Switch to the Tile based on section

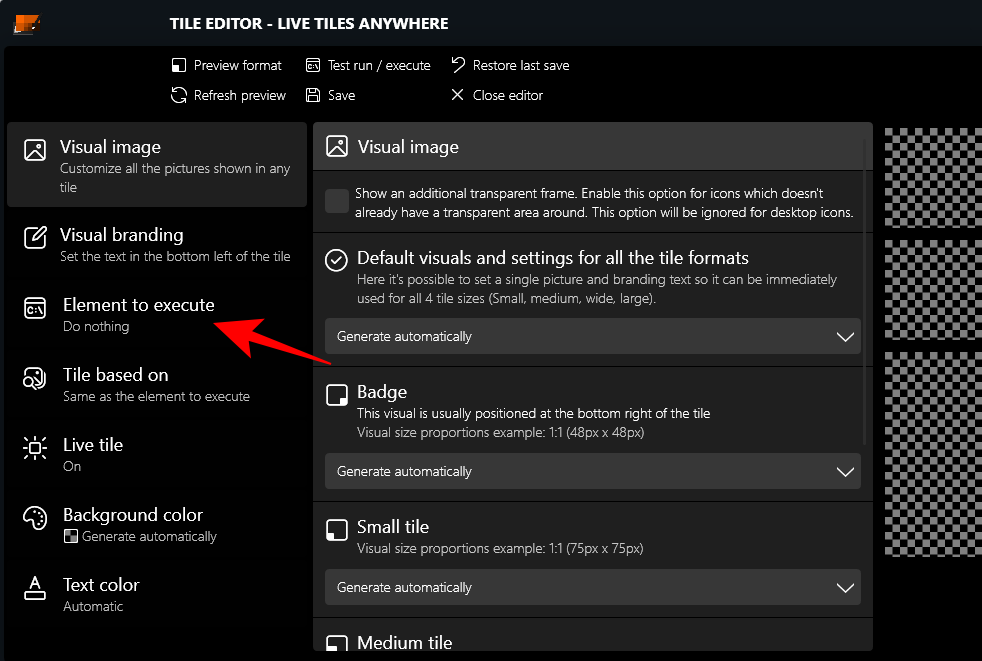pos(156,385)
